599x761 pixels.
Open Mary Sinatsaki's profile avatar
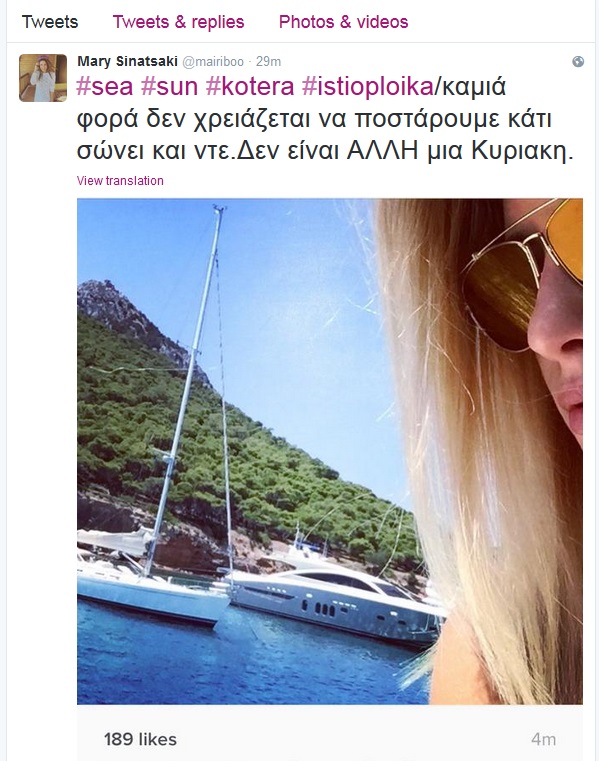(43, 78)
